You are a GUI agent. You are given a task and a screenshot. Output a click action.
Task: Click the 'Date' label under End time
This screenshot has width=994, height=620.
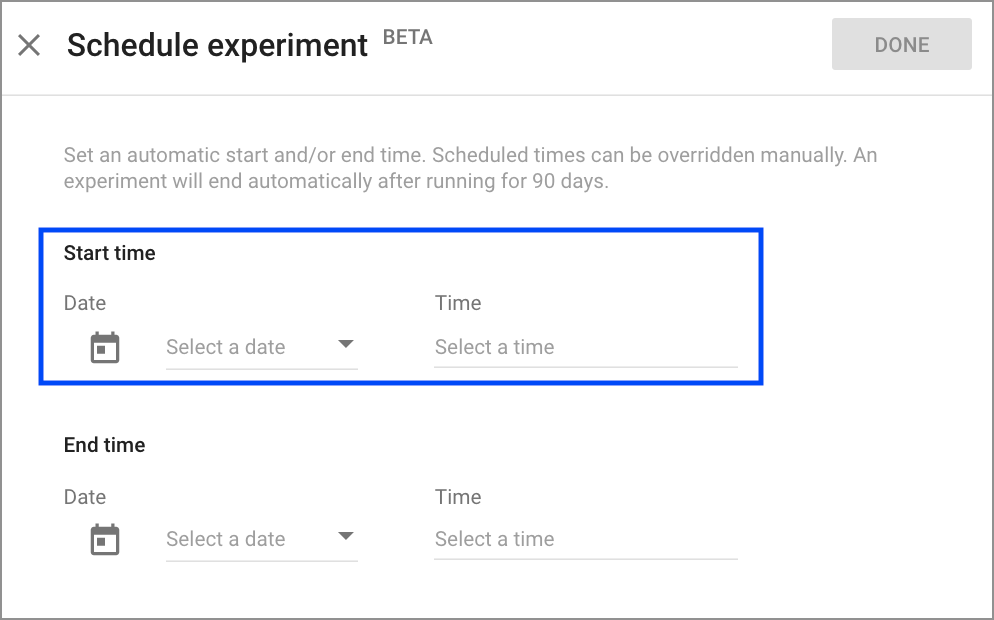pos(85,498)
